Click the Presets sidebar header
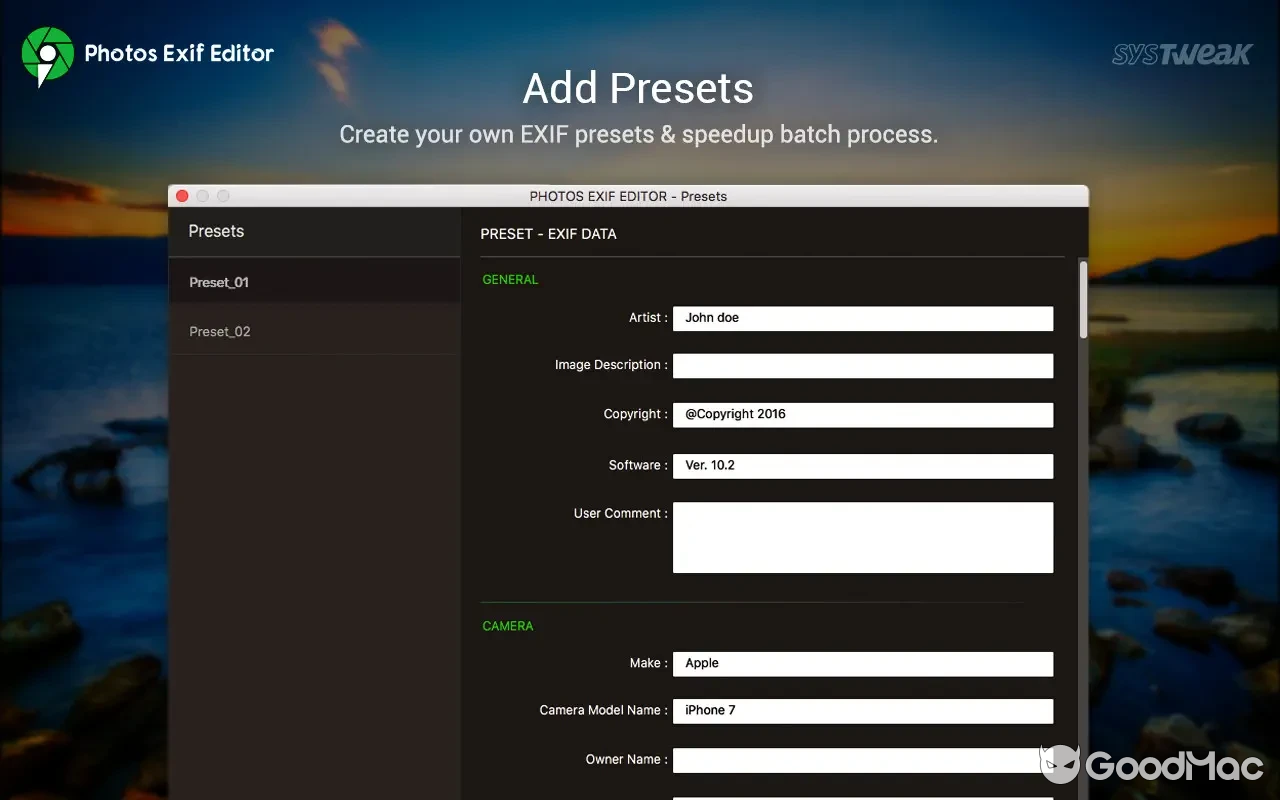1280x800 pixels. click(216, 231)
